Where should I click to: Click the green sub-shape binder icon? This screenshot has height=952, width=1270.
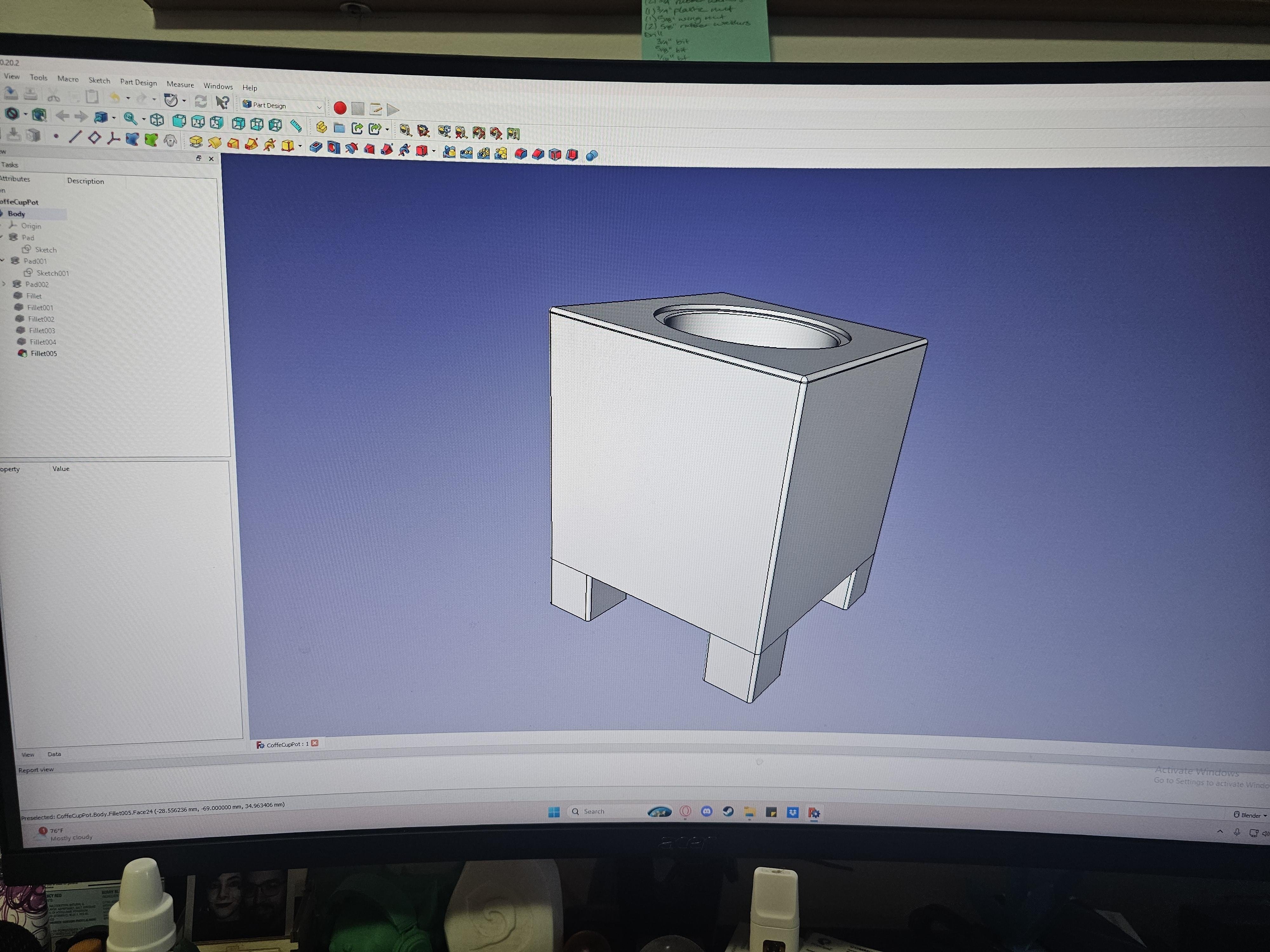(151, 139)
